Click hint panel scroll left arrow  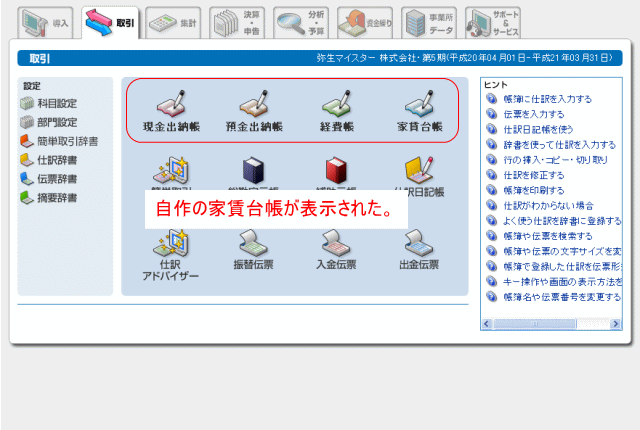tap(486, 324)
